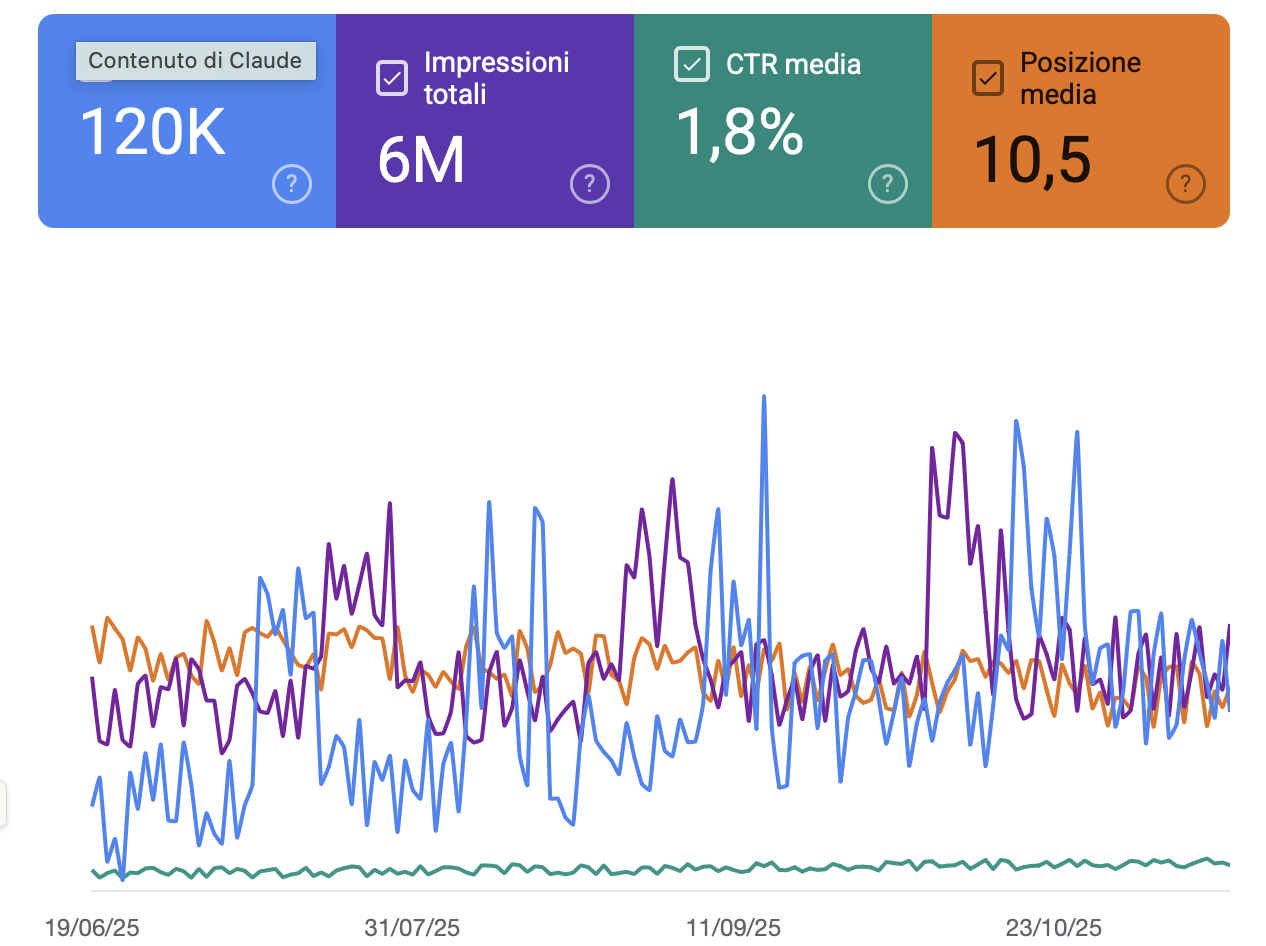The image size is (1266, 946).
Task: Open the CTR media help icon
Action: pyautogui.click(x=887, y=184)
